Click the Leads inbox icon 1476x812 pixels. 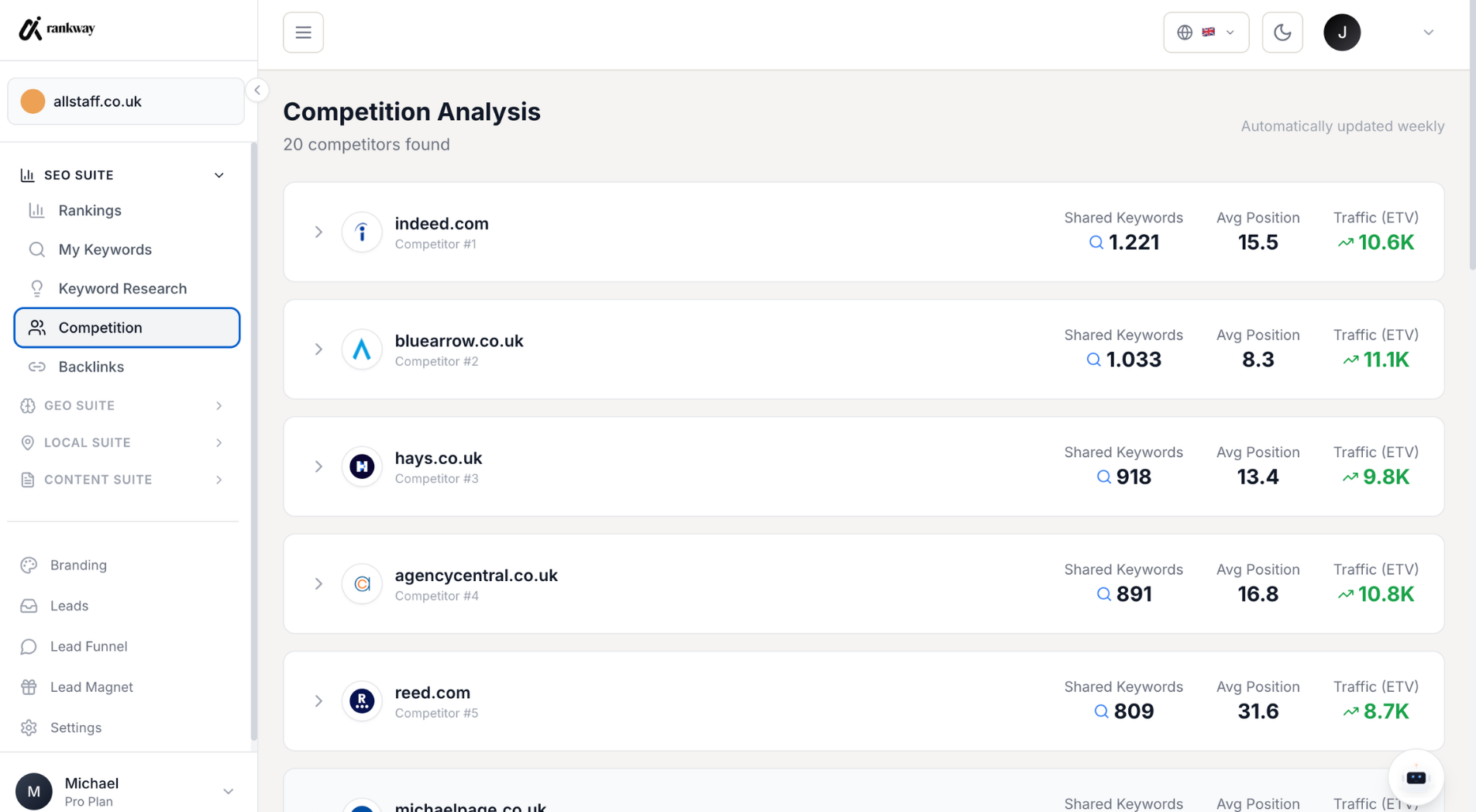29,606
